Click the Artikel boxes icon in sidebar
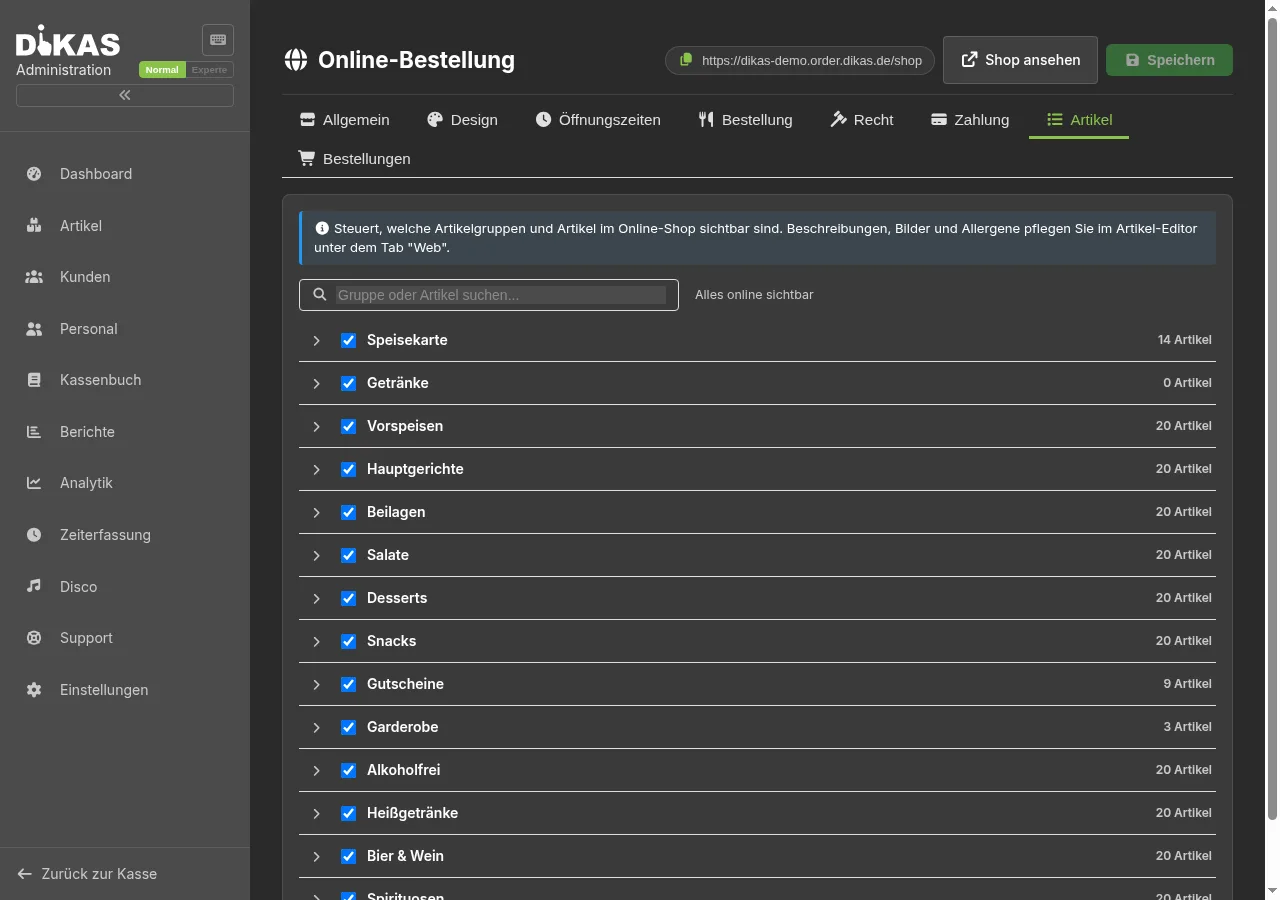The image size is (1280, 900). [x=34, y=226]
